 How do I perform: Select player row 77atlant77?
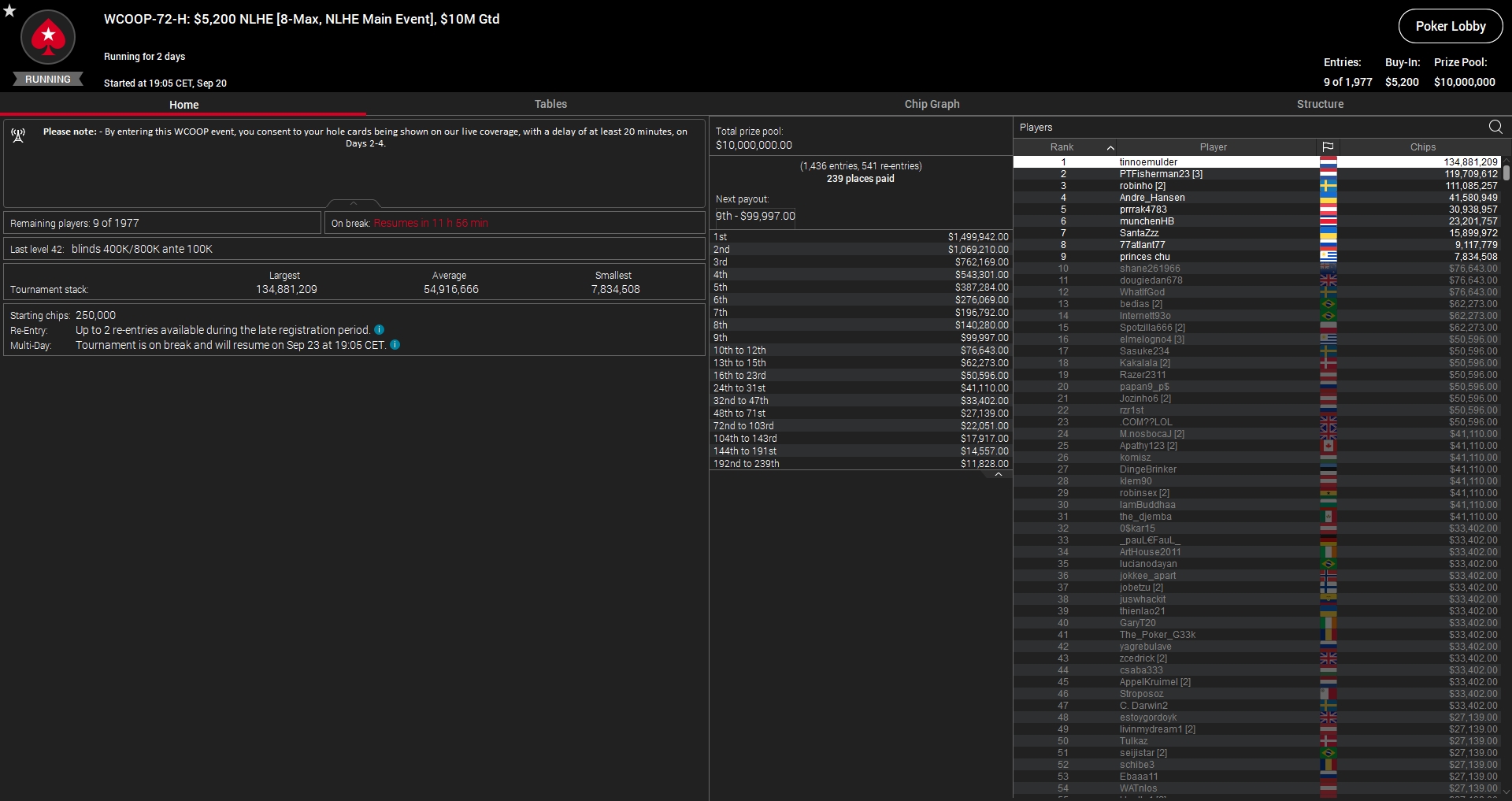pos(1257,245)
